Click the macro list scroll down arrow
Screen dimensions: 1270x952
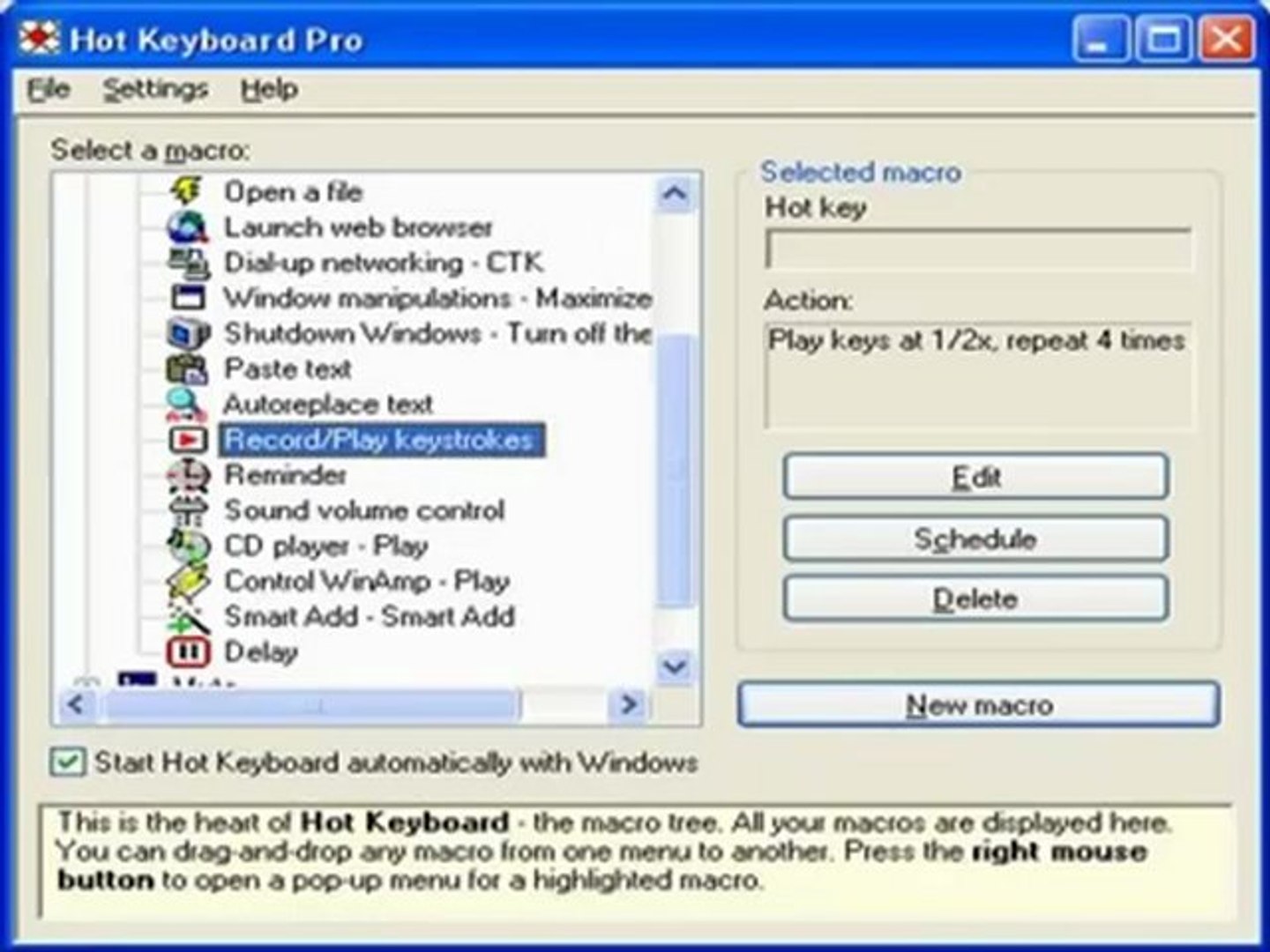coord(675,666)
